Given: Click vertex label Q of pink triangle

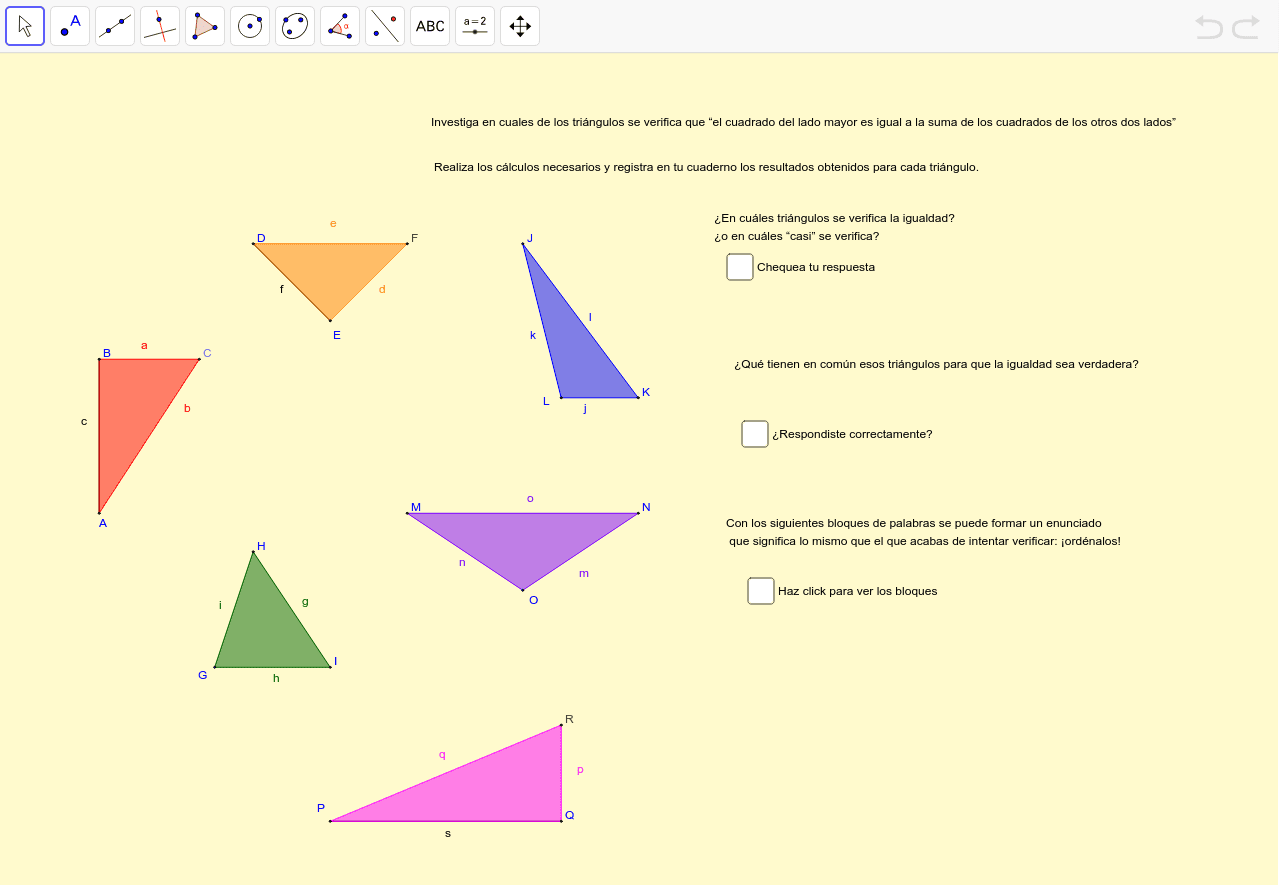Looking at the screenshot, I should (x=569, y=815).
